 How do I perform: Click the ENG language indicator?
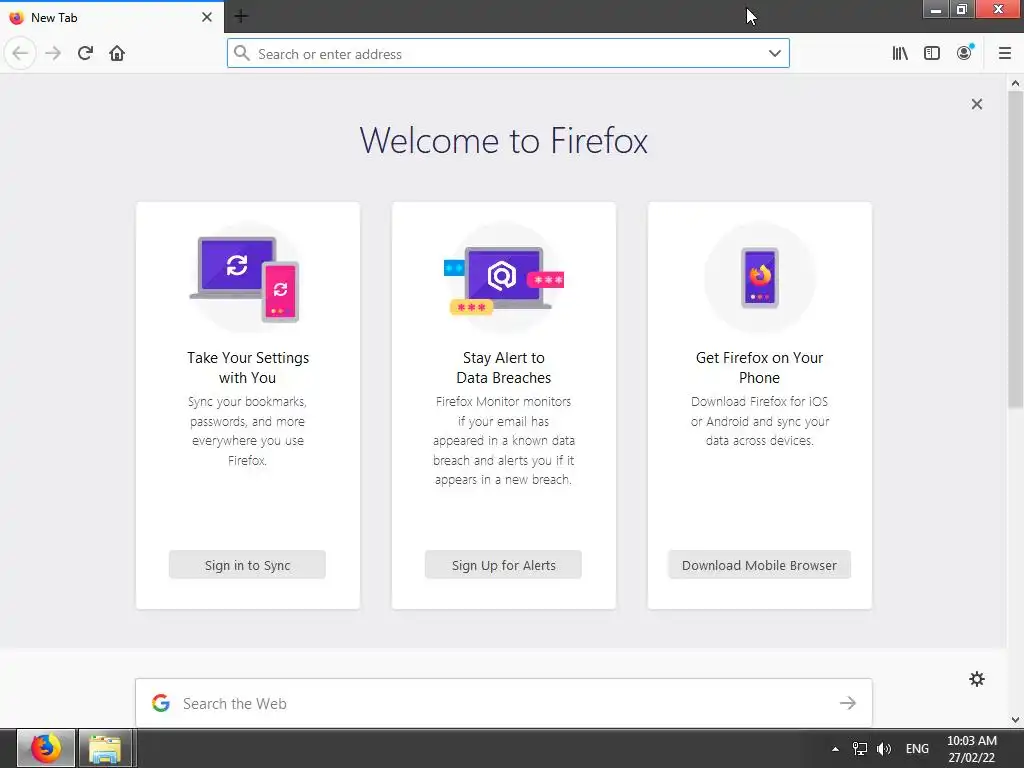point(917,748)
